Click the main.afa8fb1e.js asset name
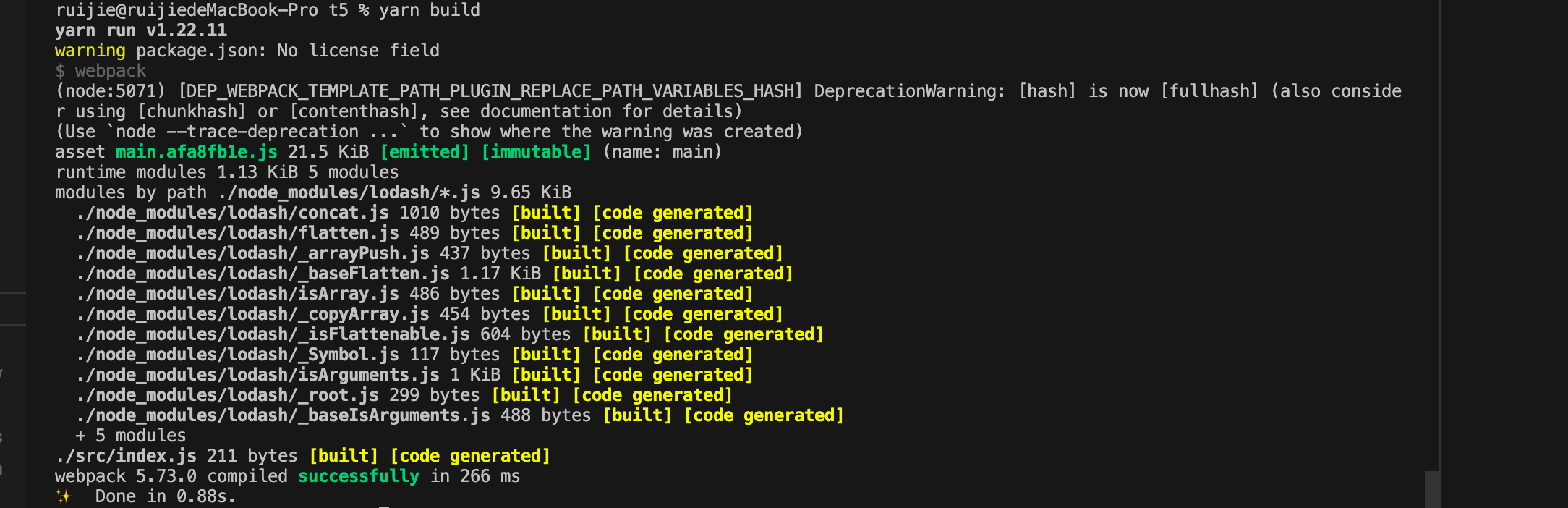 click(x=197, y=152)
